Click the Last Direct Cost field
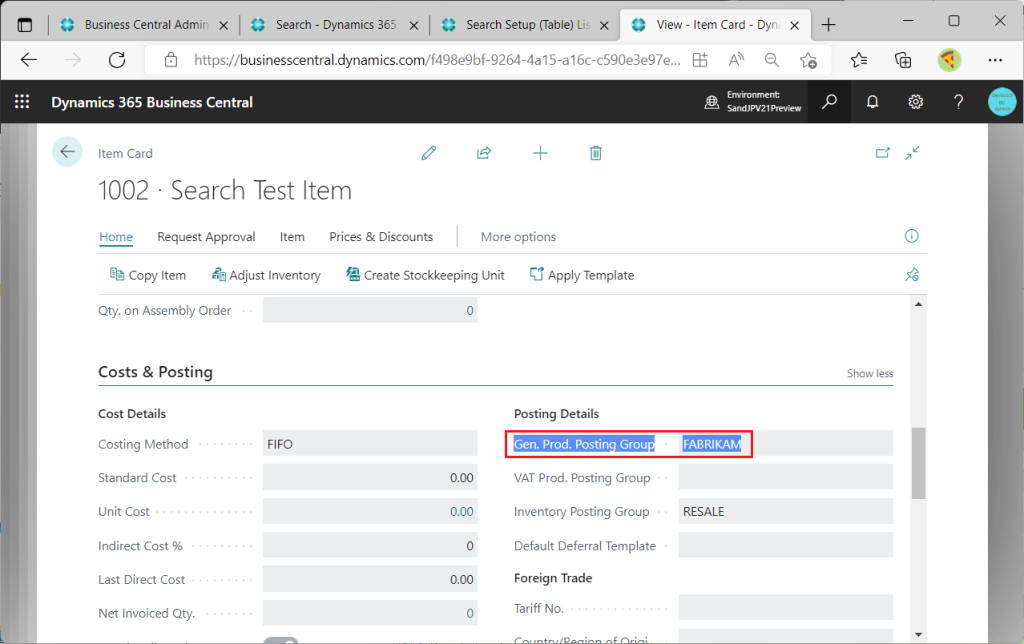 pos(370,579)
